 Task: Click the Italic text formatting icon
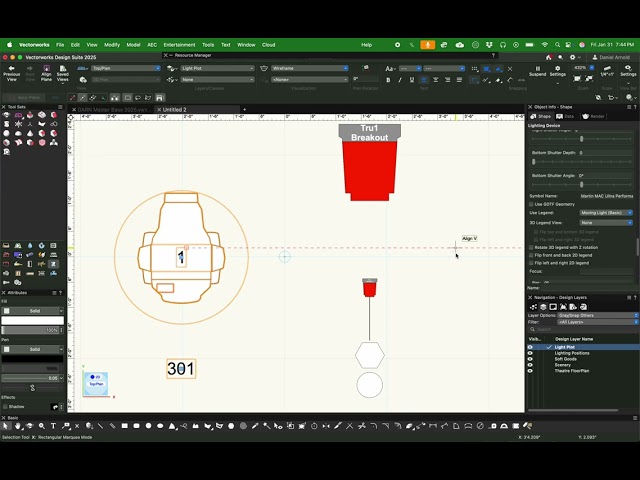tap(400, 80)
